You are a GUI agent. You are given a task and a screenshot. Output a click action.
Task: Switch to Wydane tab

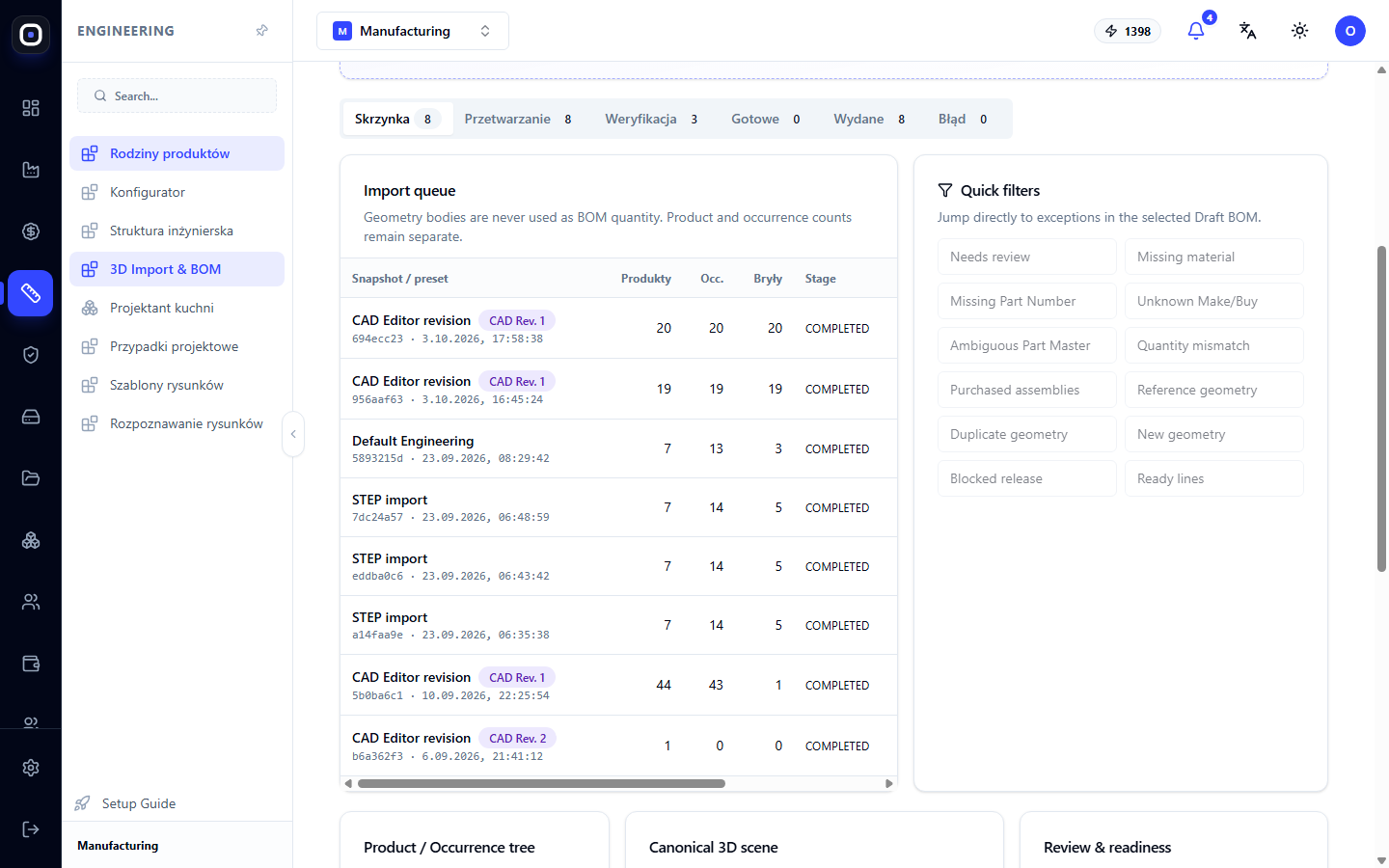[x=869, y=119]
